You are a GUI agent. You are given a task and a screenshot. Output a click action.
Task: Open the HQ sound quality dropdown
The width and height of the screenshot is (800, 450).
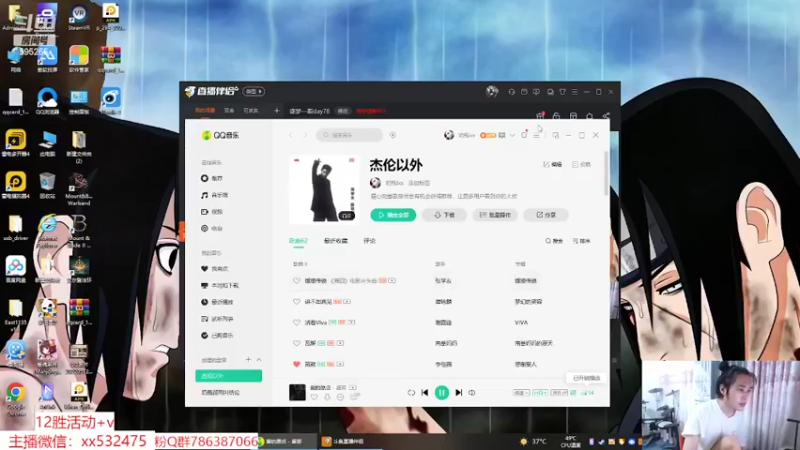(540, 393)
